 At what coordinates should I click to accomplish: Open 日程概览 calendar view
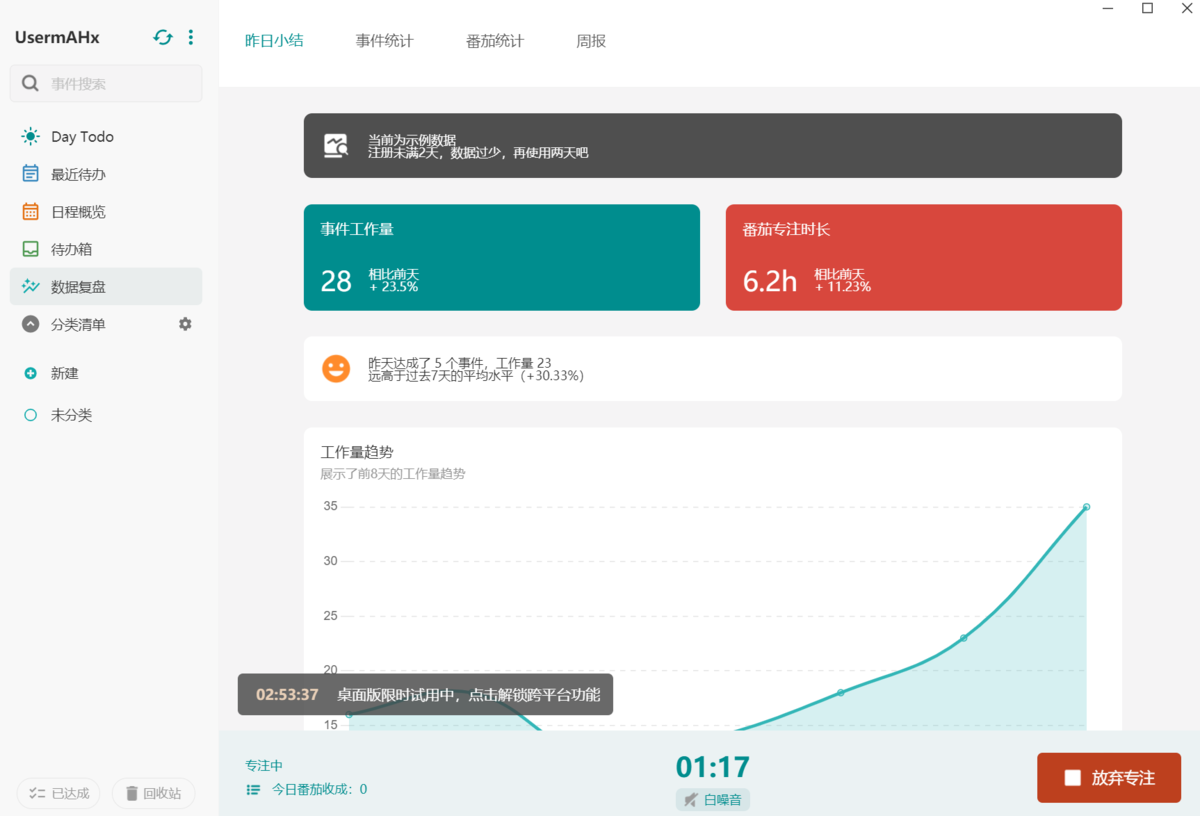[78, 212]
